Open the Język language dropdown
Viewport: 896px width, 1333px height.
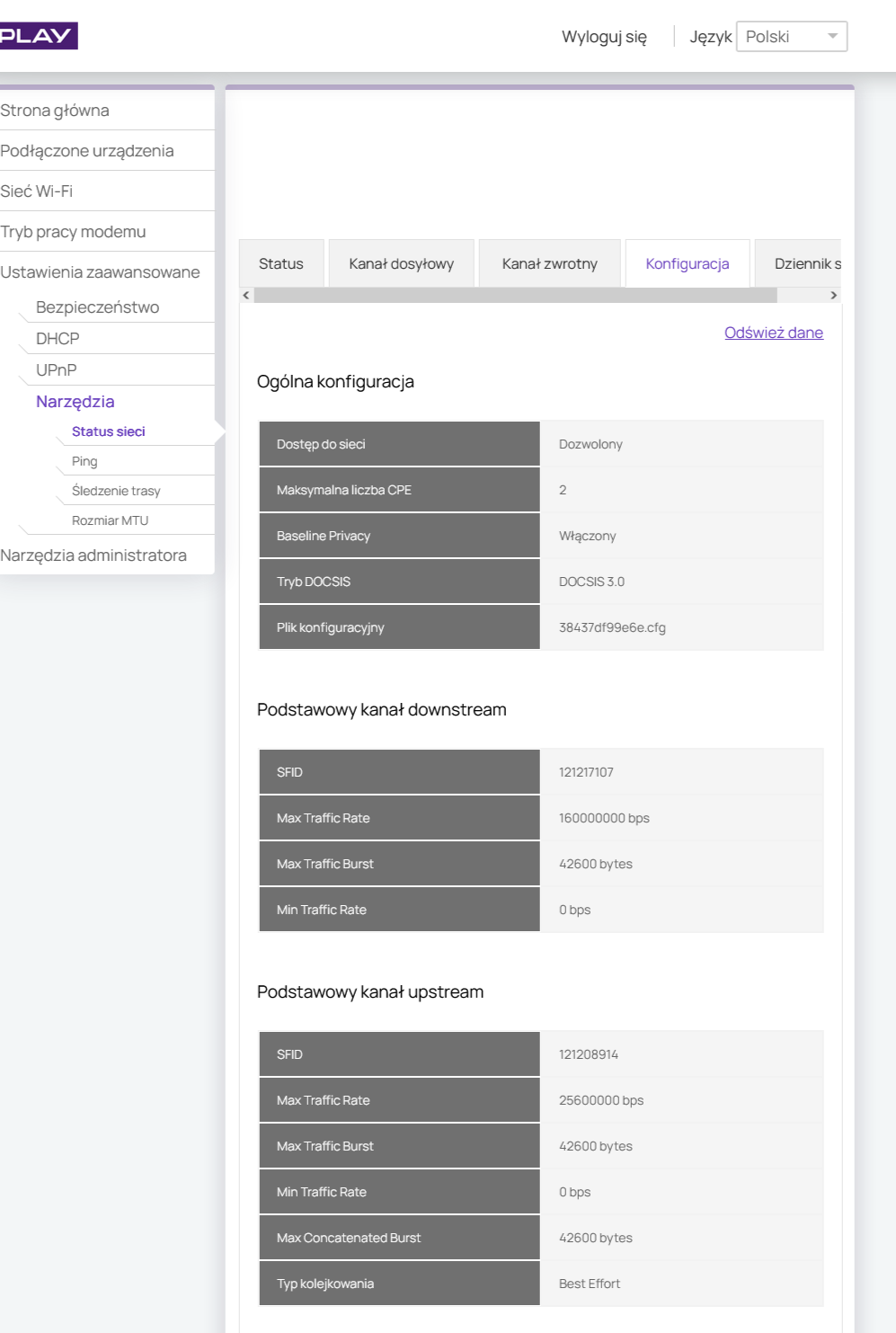coord(791,37)
